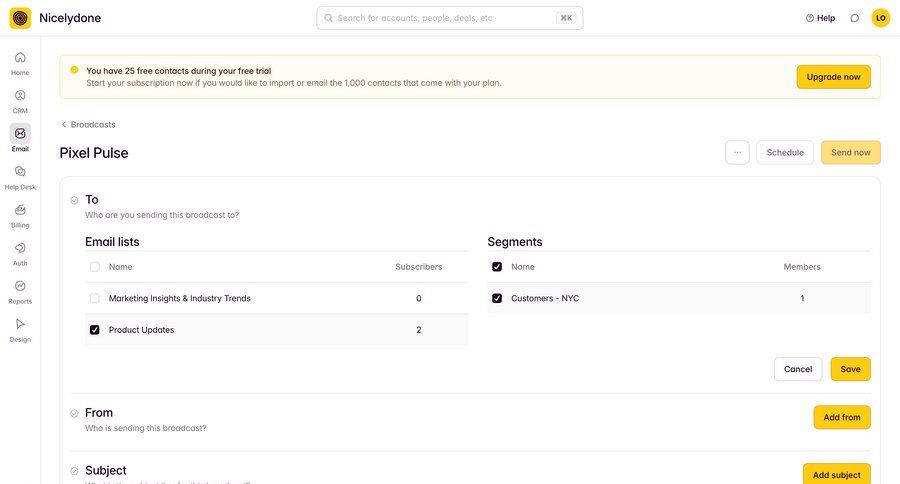Click "Who are you sending this broadcast to?"

point(162,215)
